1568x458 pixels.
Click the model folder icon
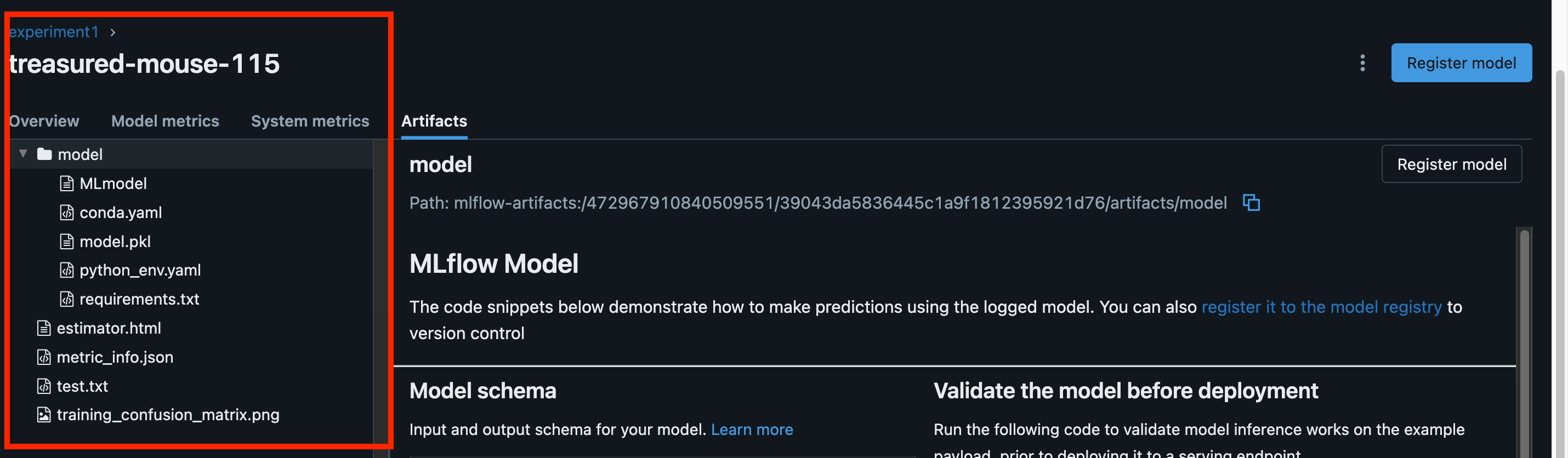(44, 154)
